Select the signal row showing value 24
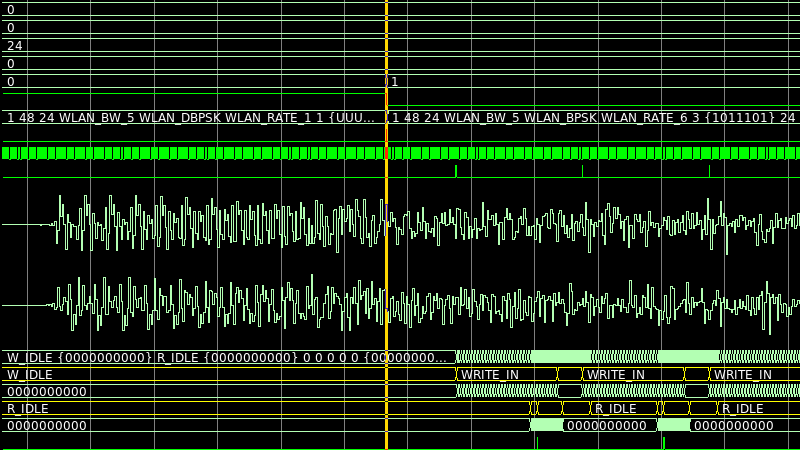800x450 pixels. click(x=15, y=46)
